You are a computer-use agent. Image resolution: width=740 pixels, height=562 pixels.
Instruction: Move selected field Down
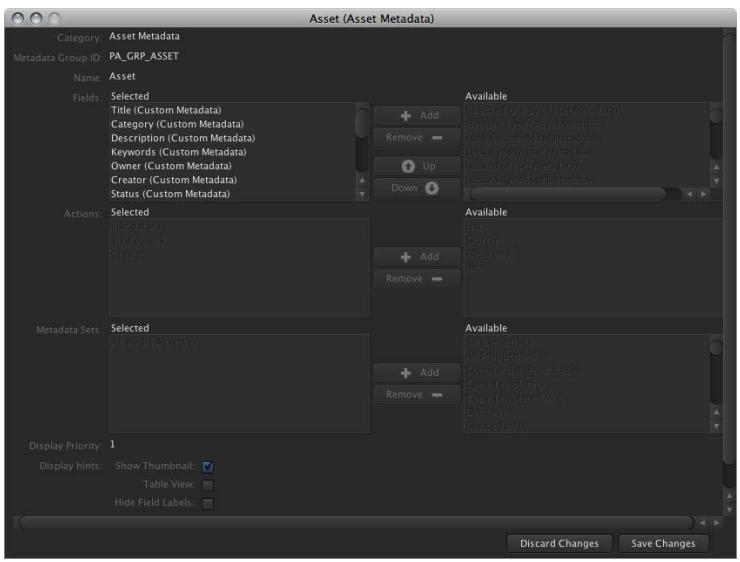tap(417, 188)
